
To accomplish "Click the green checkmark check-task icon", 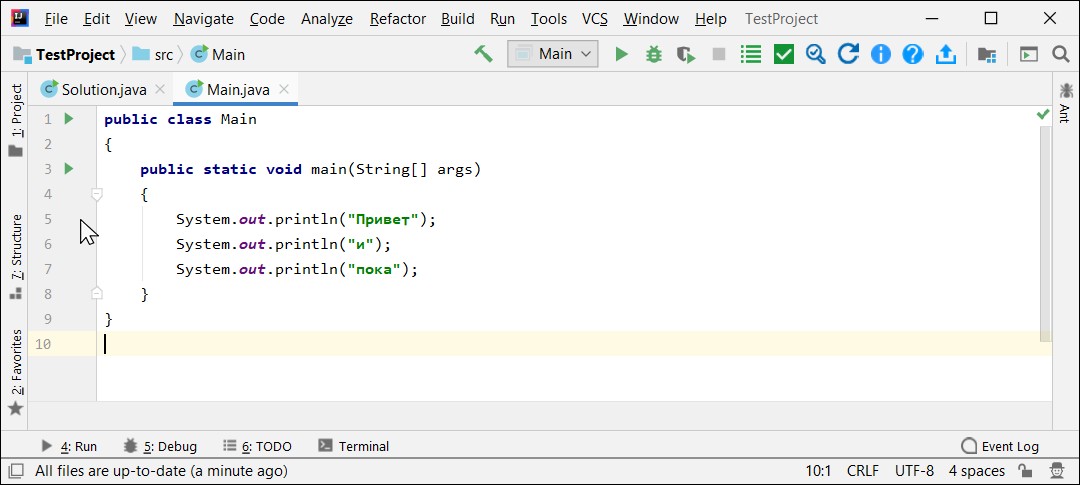I will point(784,54).
